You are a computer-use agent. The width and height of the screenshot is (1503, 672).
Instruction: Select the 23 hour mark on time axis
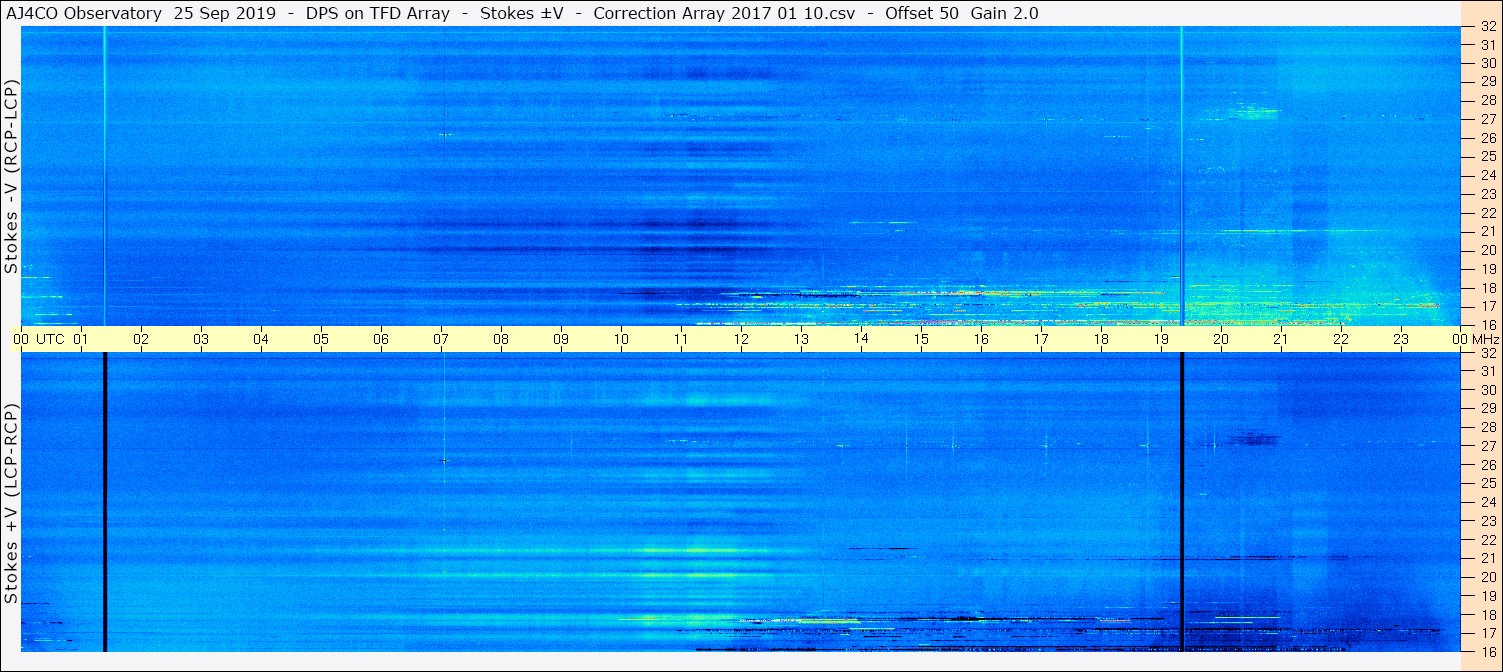pos(1401,339)
